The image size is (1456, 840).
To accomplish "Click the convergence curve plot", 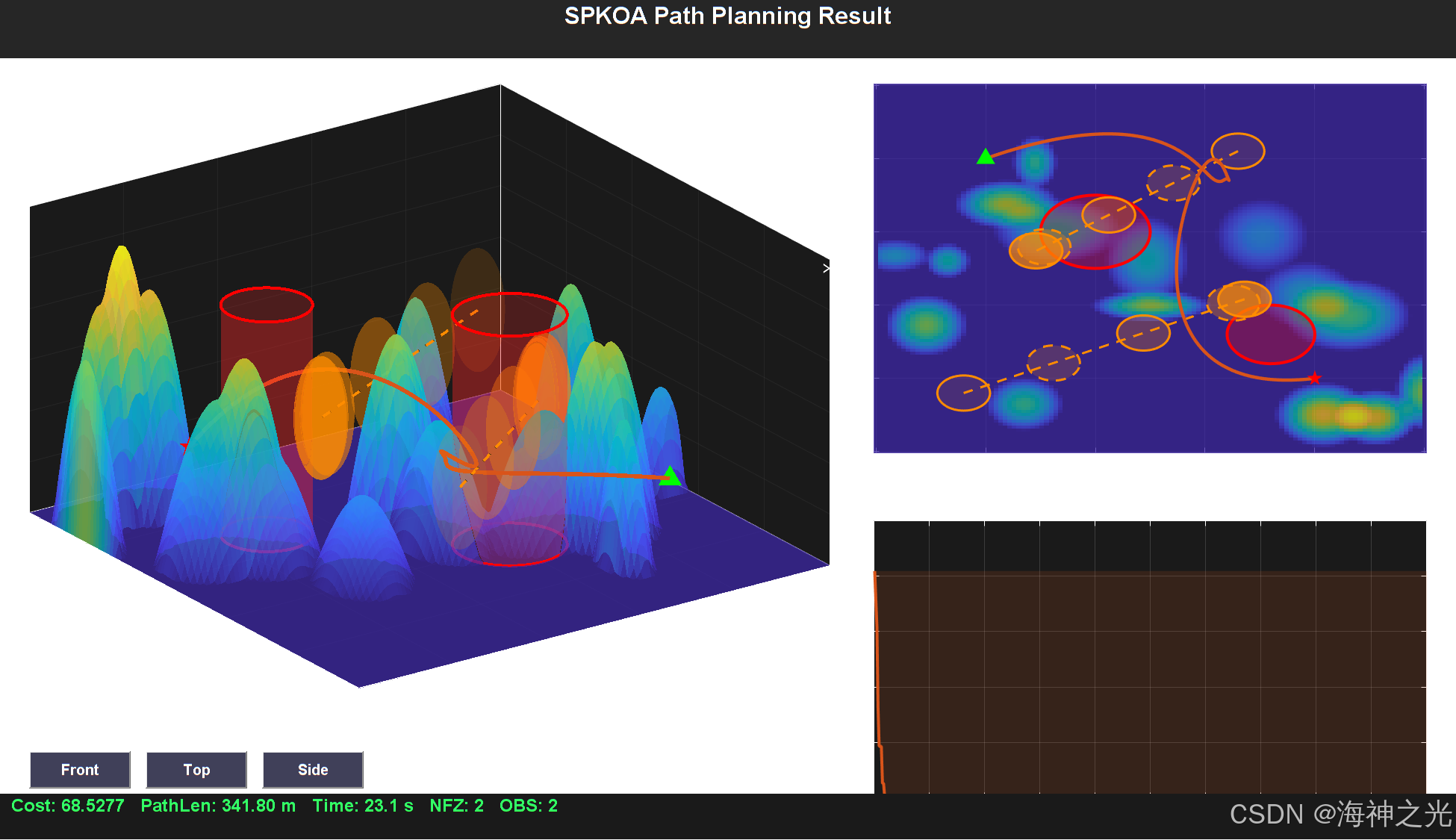I will (x=1150, y=657).
